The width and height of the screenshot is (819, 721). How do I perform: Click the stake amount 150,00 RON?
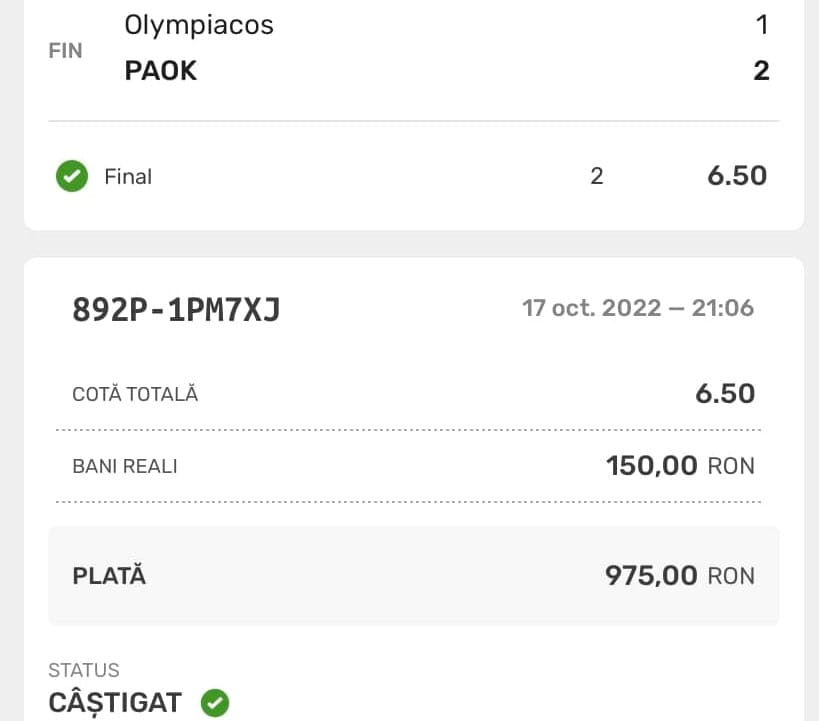tap(680, 466)
